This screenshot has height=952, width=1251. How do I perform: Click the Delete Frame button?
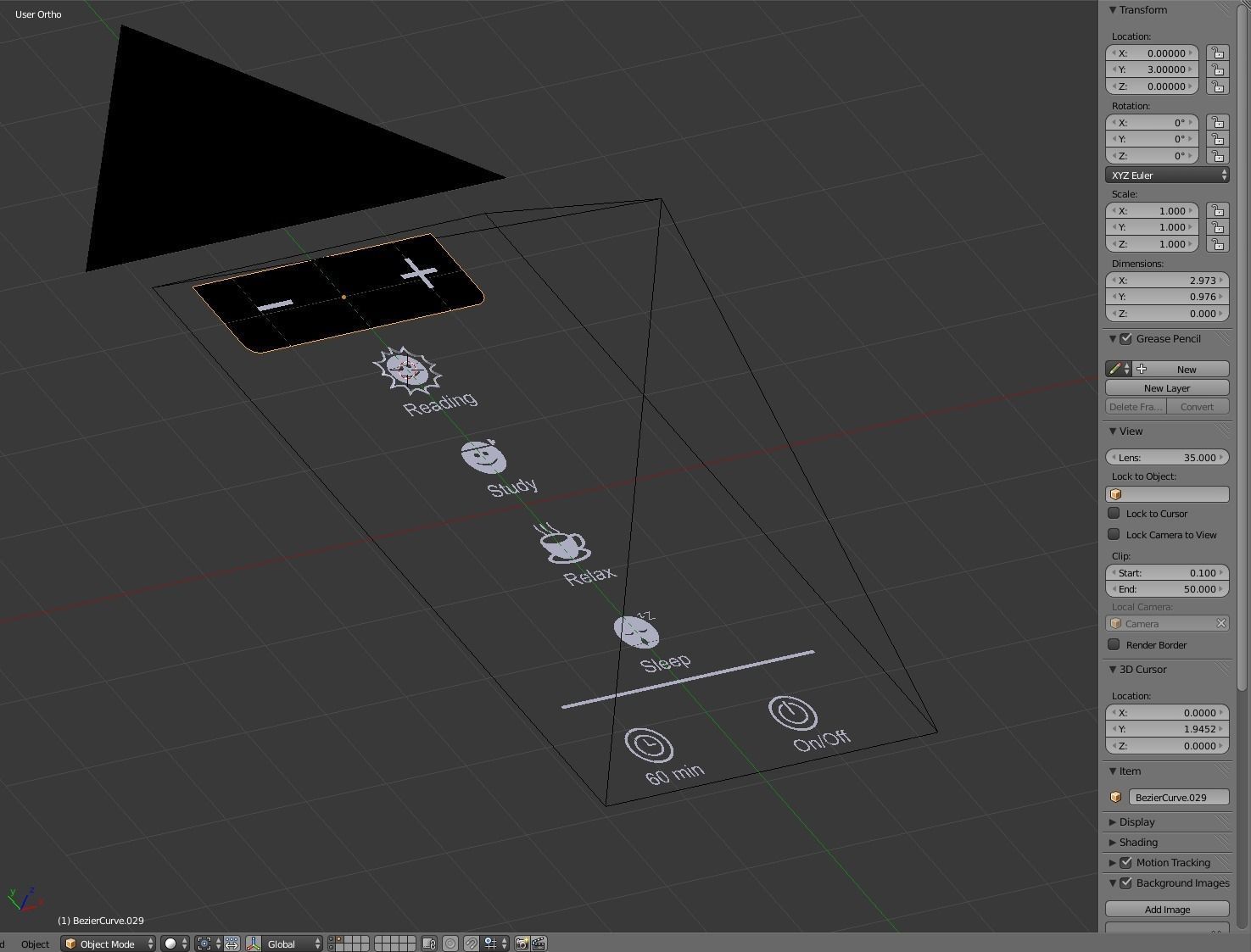[1136, 407]
